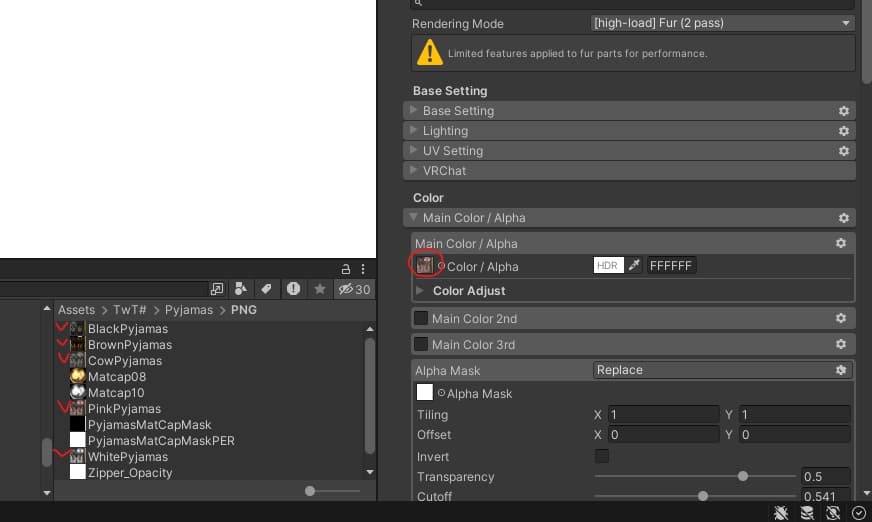872x522 pixels.
Task: Select PyjamasMatCapMask asset
Action: click(x=141, y=425)
